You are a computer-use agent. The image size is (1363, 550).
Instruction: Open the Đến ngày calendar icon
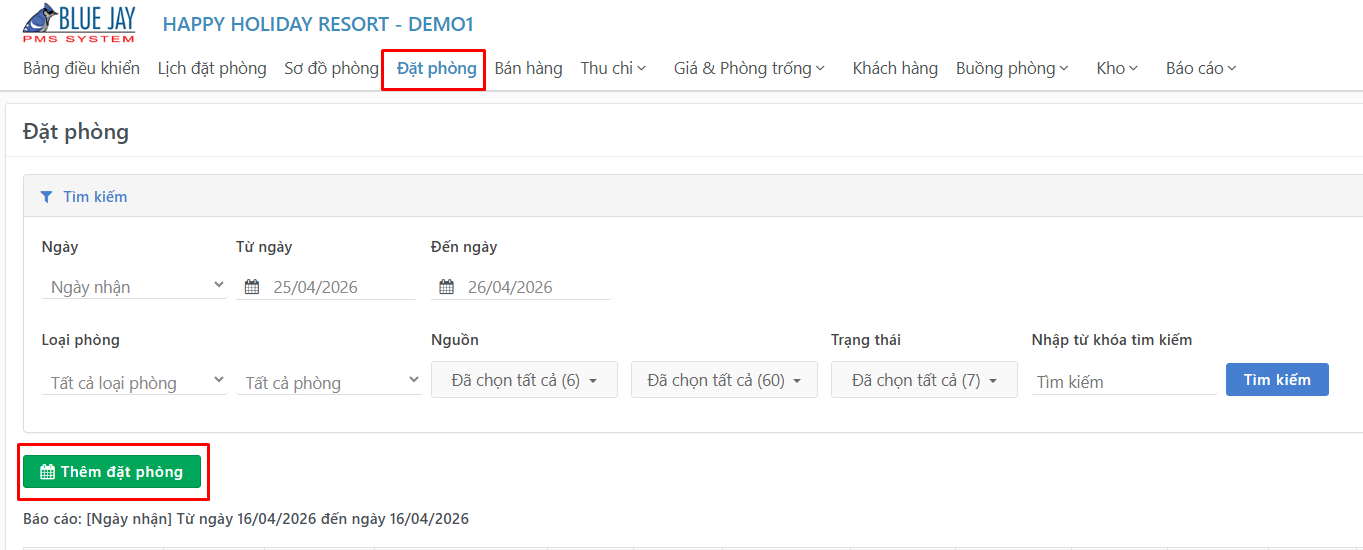(x=447, y=287)
